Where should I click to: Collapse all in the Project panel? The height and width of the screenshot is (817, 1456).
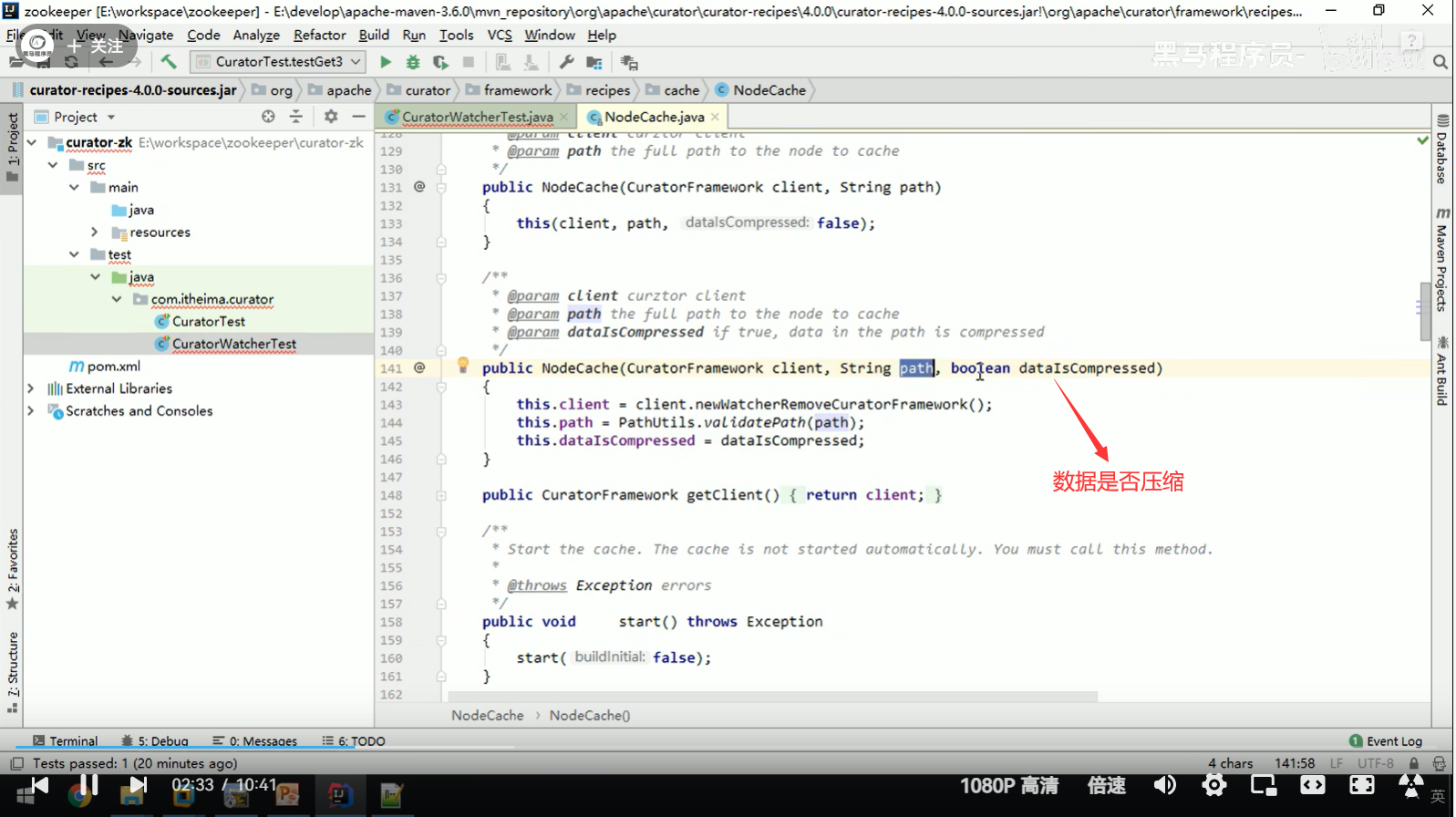point(295,117)
